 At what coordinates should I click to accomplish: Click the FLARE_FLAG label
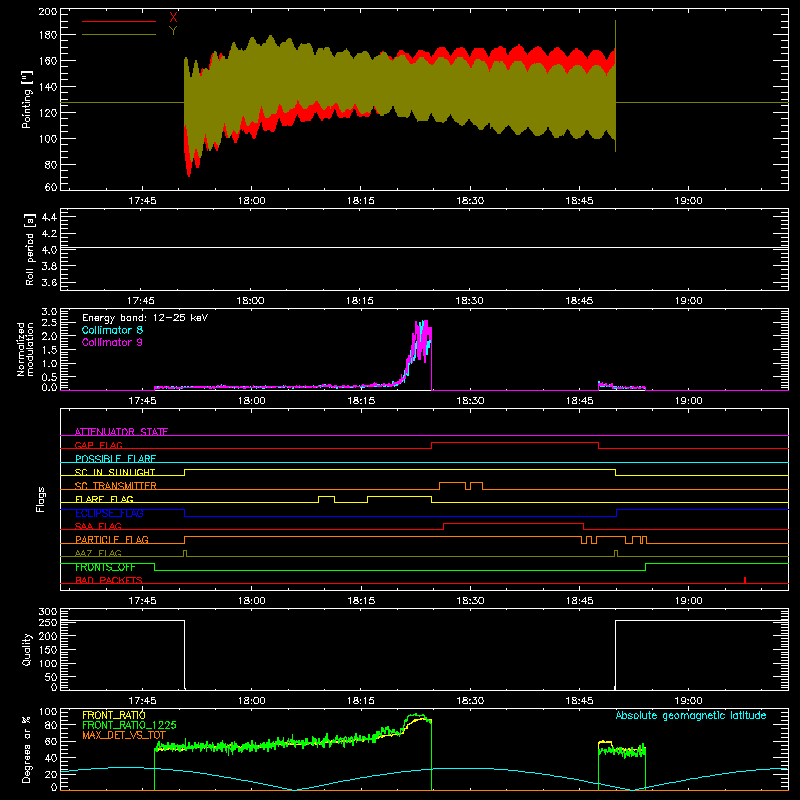pyautogui.click(x=104, y=499)
